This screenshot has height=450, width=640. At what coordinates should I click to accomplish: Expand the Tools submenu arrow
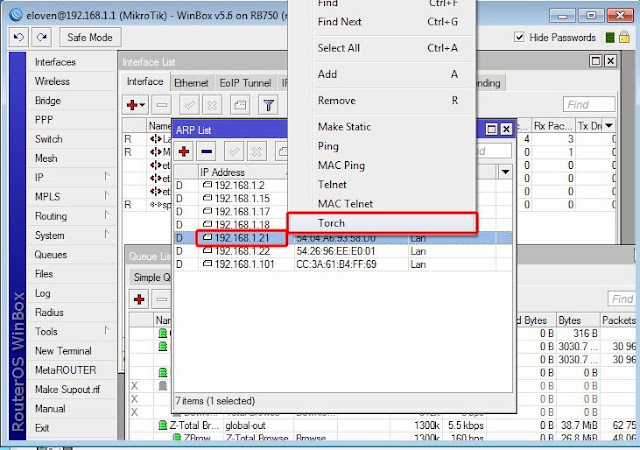107,330
